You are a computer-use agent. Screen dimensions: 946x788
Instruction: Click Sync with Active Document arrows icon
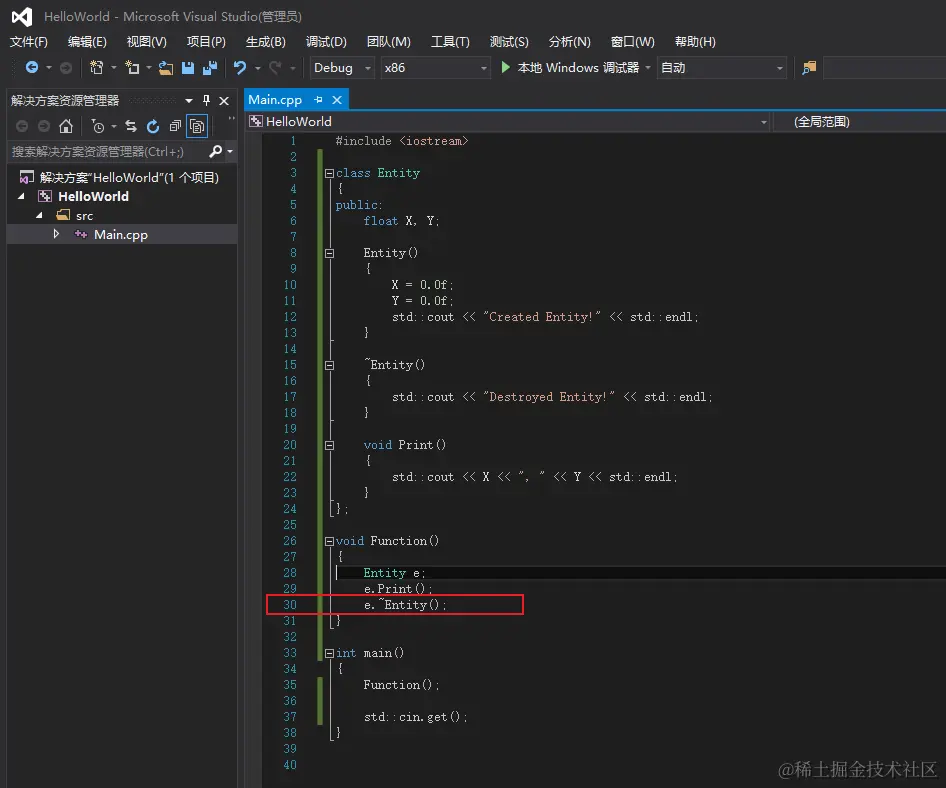pos(131,126)
